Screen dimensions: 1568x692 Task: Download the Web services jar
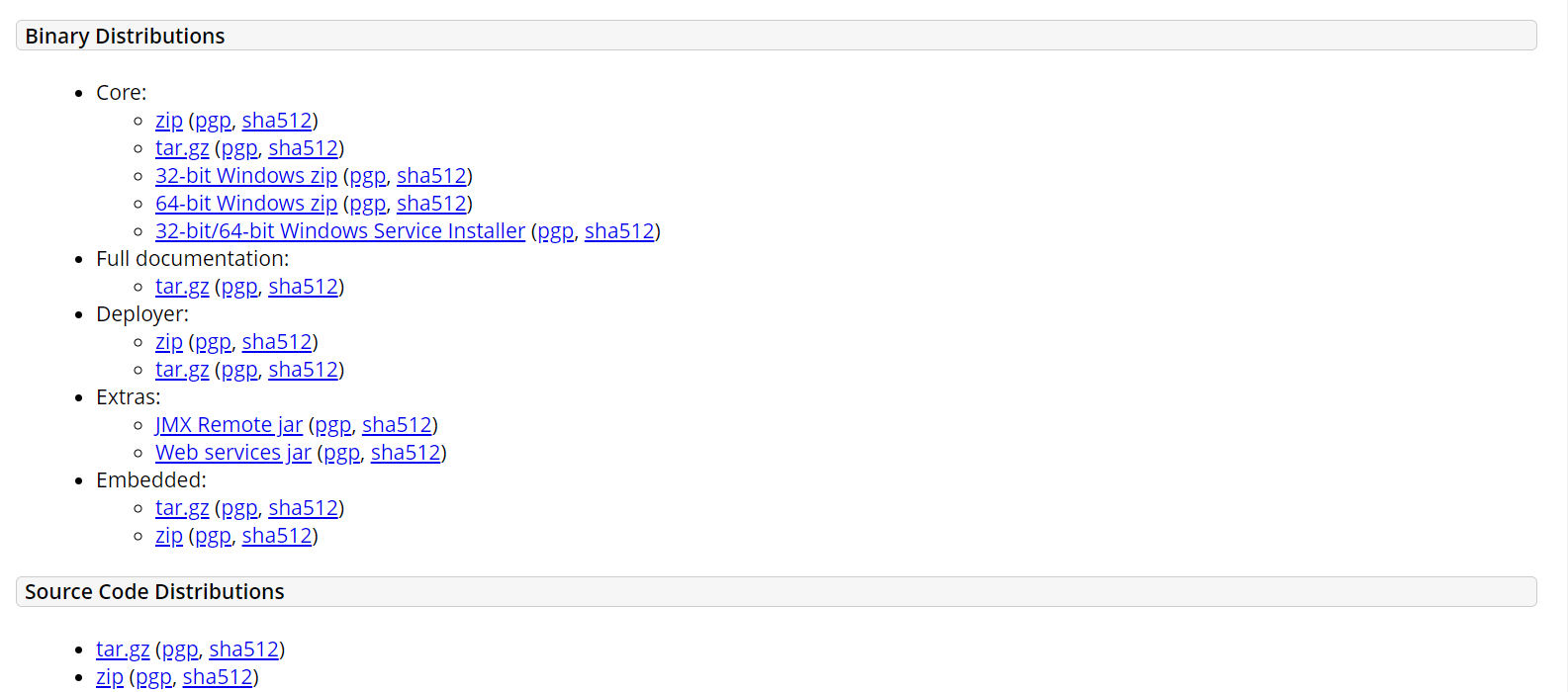(x=233, y=453)
